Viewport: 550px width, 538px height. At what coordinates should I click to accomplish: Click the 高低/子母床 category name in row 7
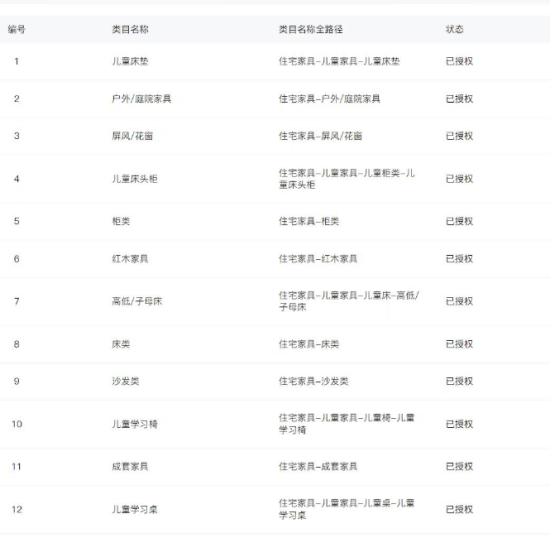(x=137, y=301)
